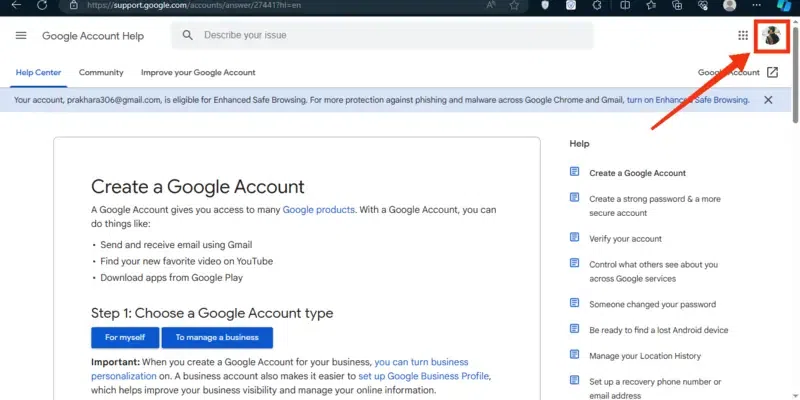
Task: Open the Google products link
Action: click(x=318, y=210)
